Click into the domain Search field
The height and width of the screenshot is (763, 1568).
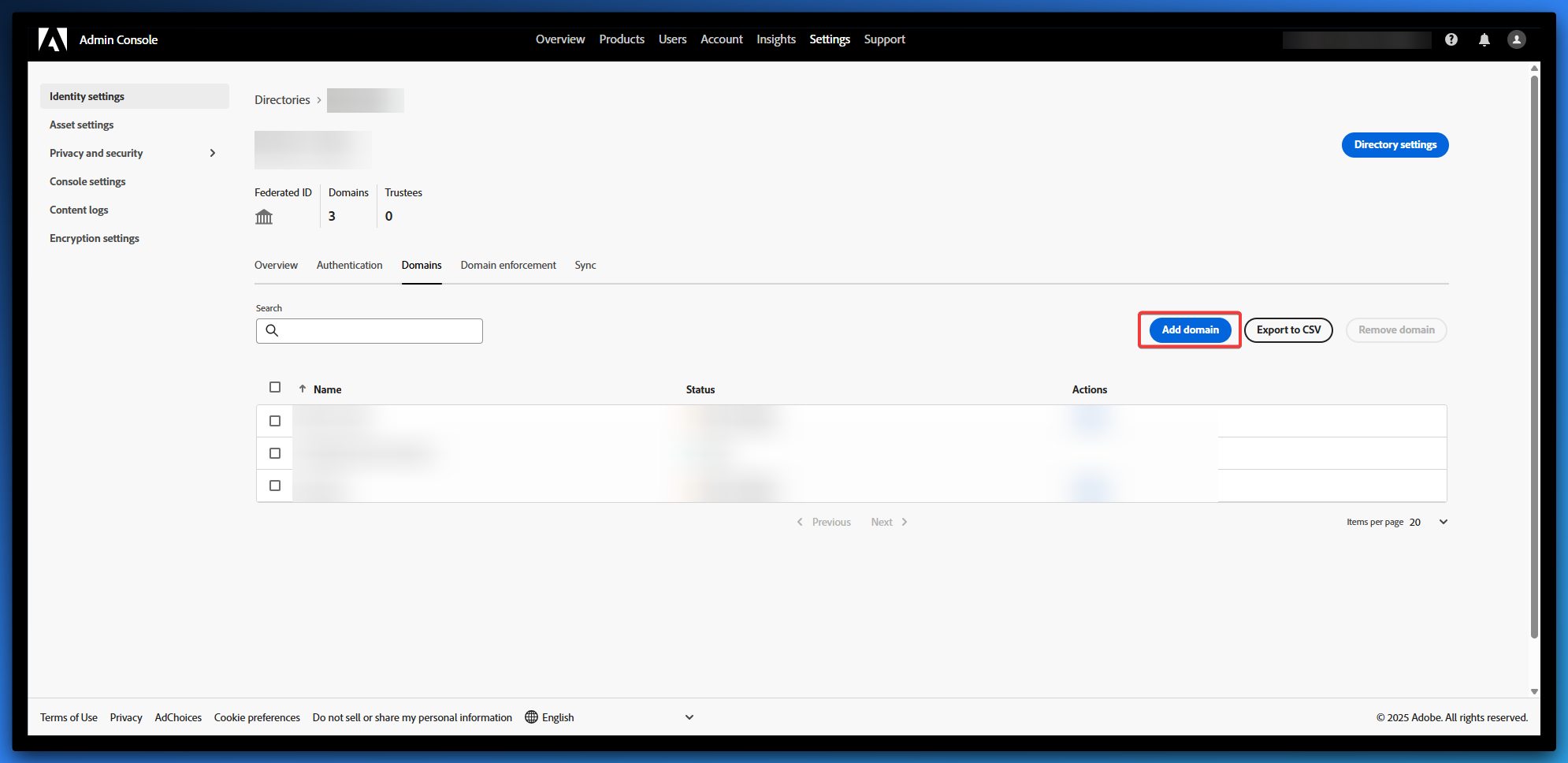tap(380, 331)
